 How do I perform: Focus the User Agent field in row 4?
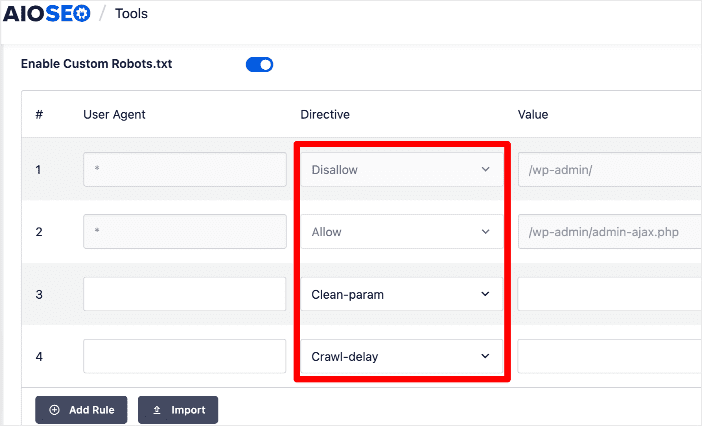(184, 356)
